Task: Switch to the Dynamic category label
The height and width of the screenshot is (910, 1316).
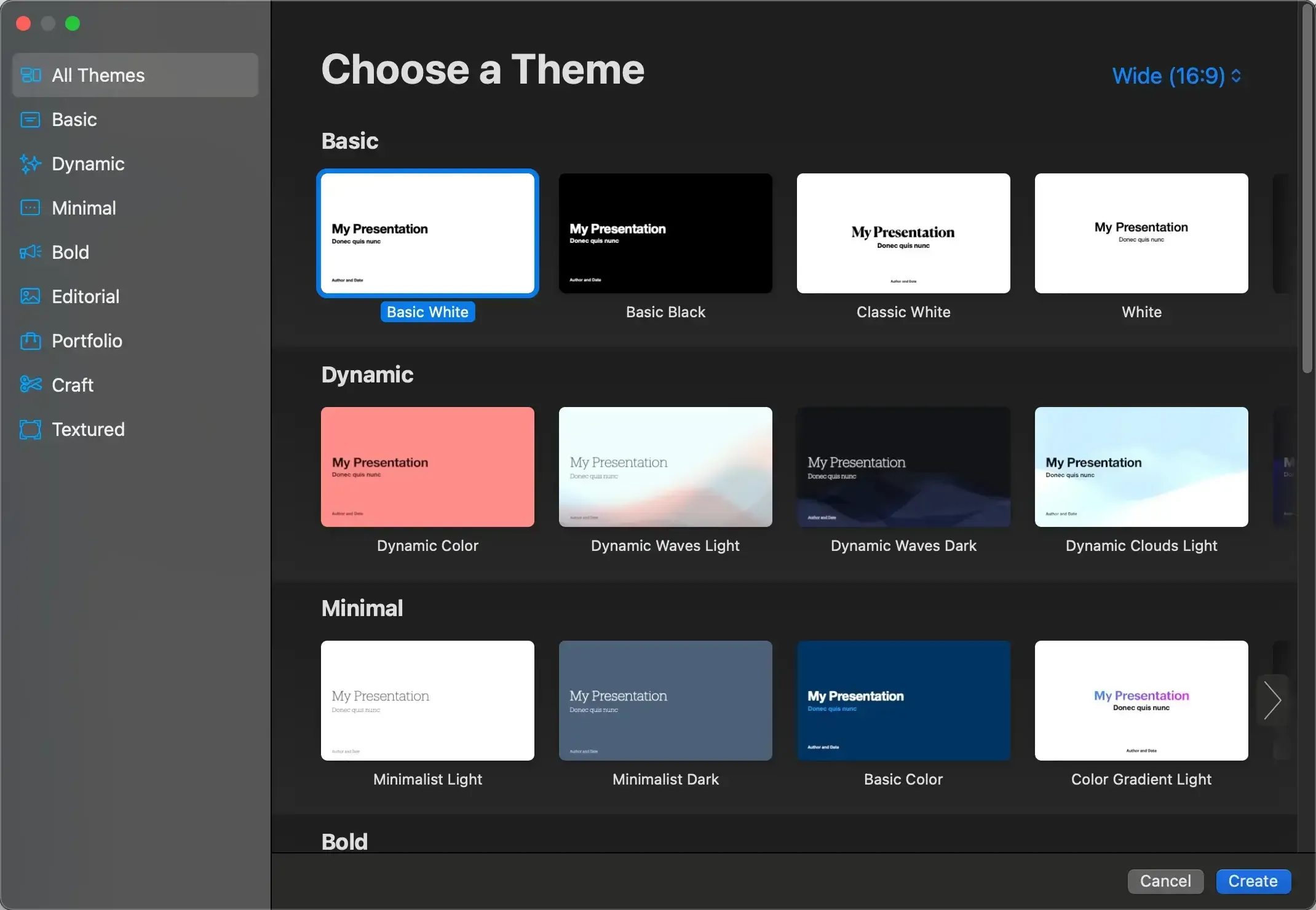Action: tap(88, 164)
